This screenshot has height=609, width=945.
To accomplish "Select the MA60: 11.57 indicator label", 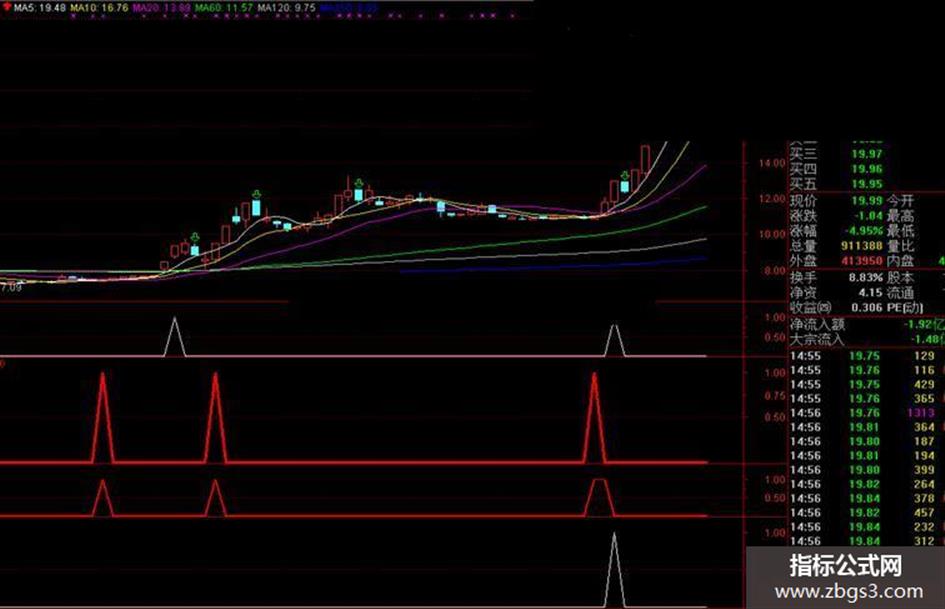I will 224,8.
